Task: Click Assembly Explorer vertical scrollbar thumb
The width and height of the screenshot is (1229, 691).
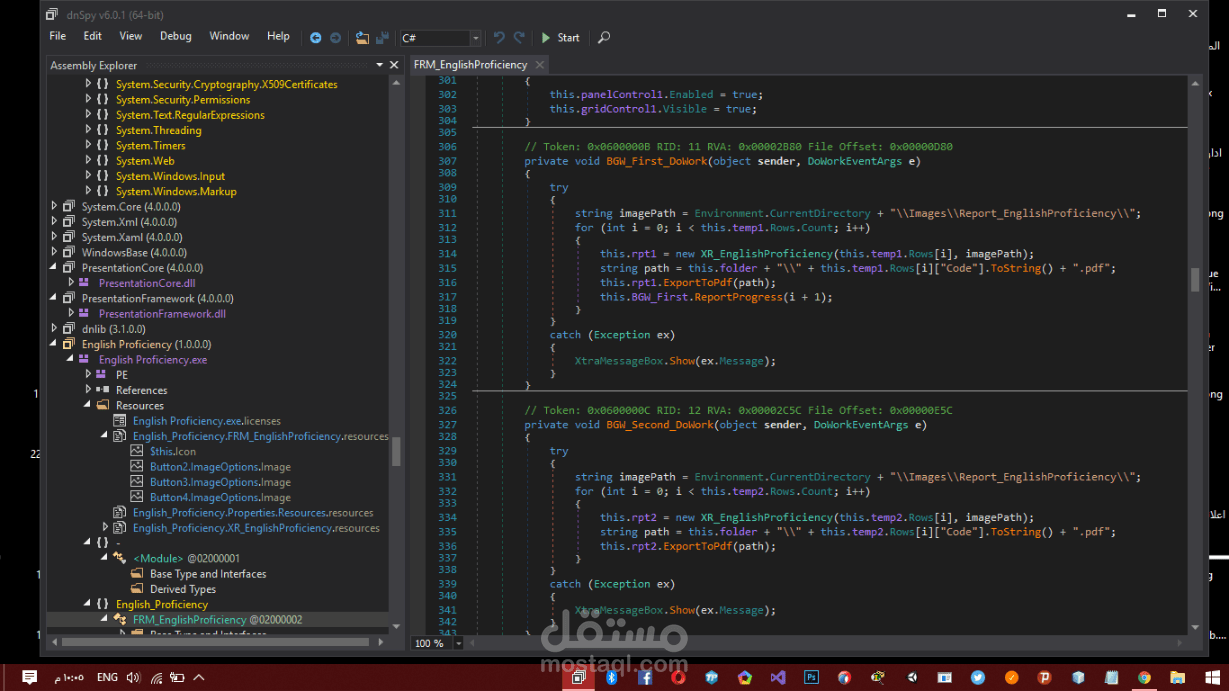Action: click(x=396, y=450)
